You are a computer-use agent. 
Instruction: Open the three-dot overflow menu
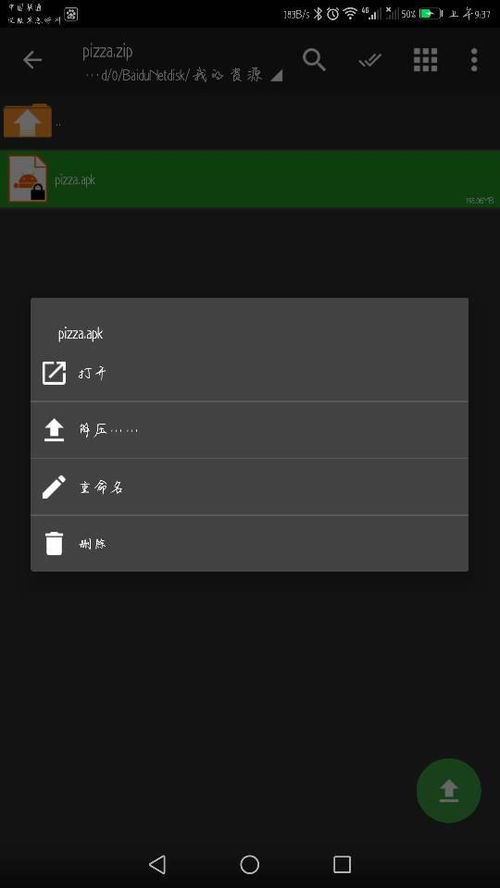coord(474,59)
